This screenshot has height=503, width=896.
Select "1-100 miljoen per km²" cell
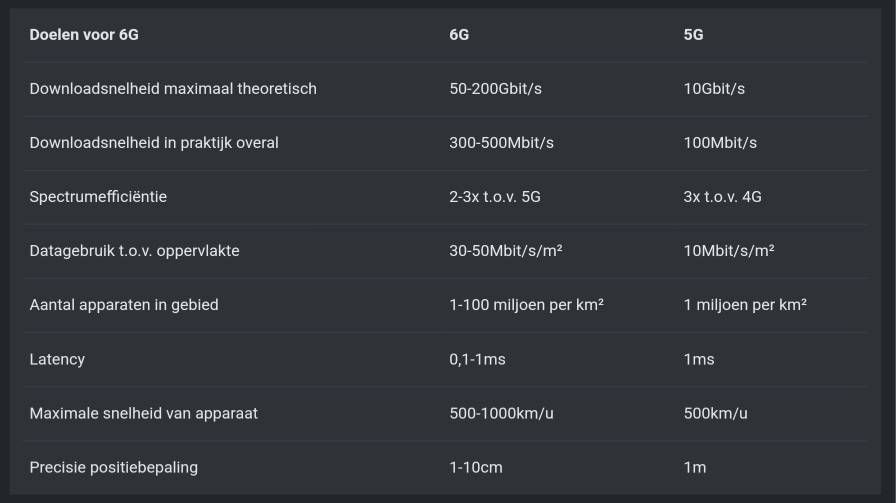click(x=526, y=305)
